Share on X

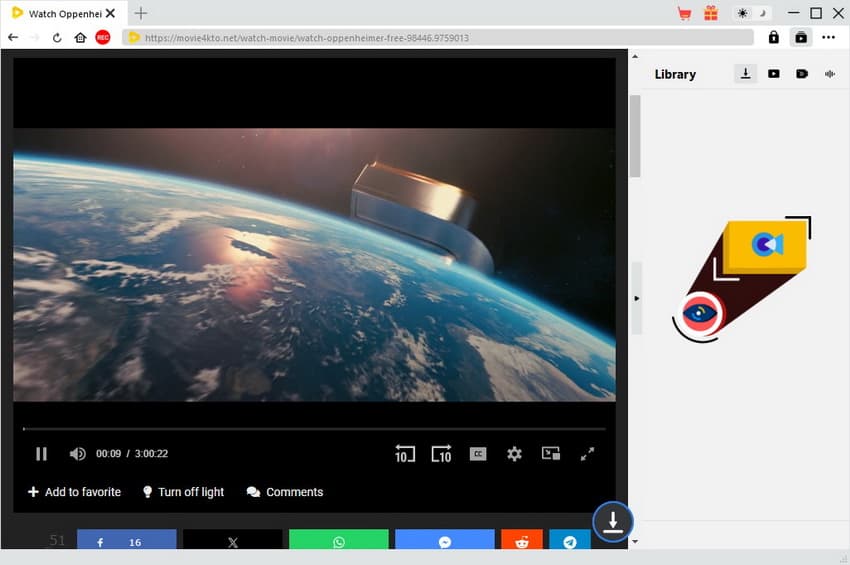pos(233,540)
